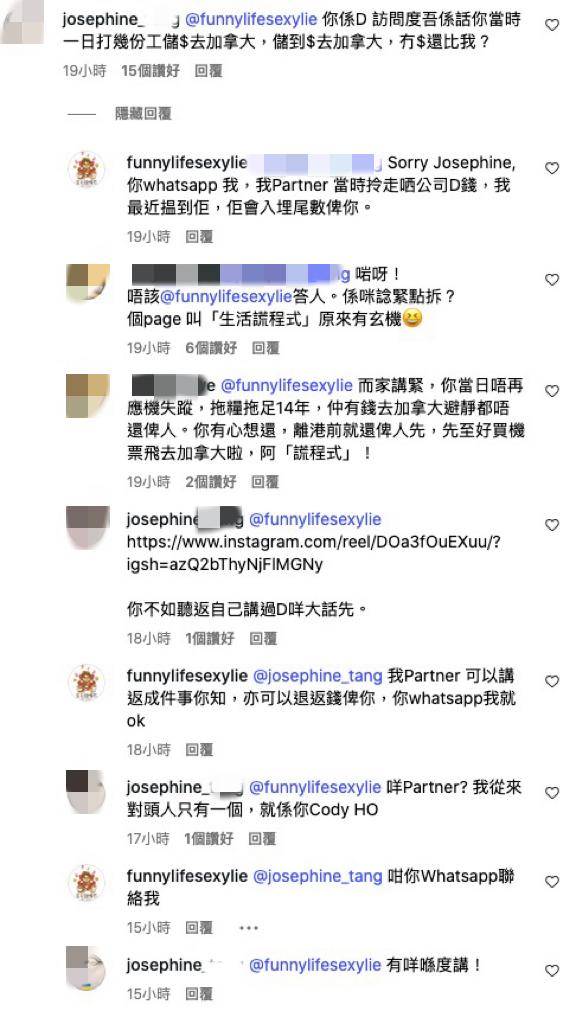The image size is (570, 1024).
Task: Like the last comment 有咩喺度講
Action: [x=552, y=970]
